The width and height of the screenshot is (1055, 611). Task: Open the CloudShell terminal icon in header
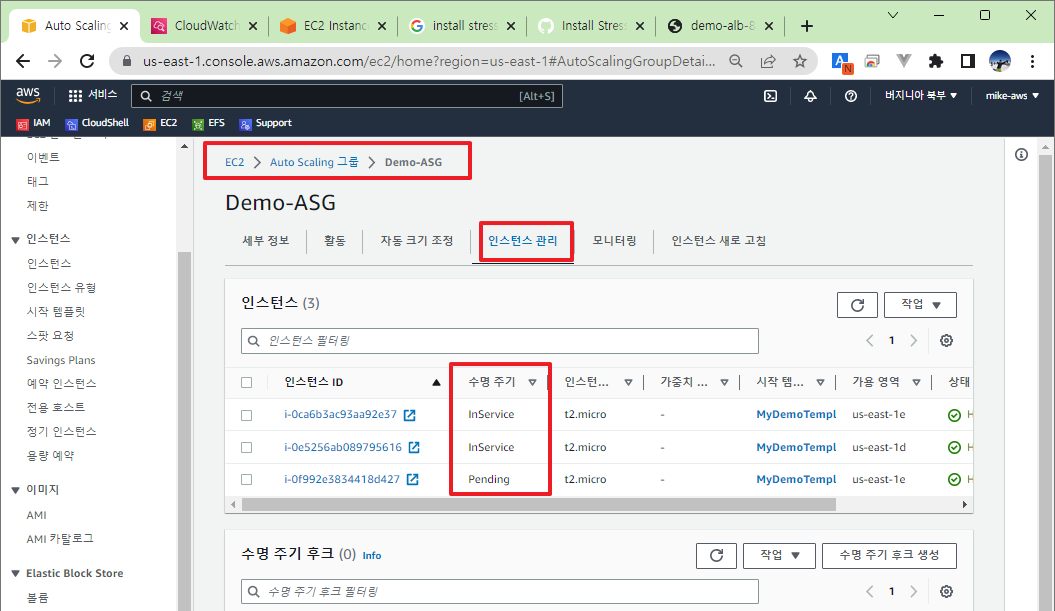pyautogui.click(x=770, y=96)
